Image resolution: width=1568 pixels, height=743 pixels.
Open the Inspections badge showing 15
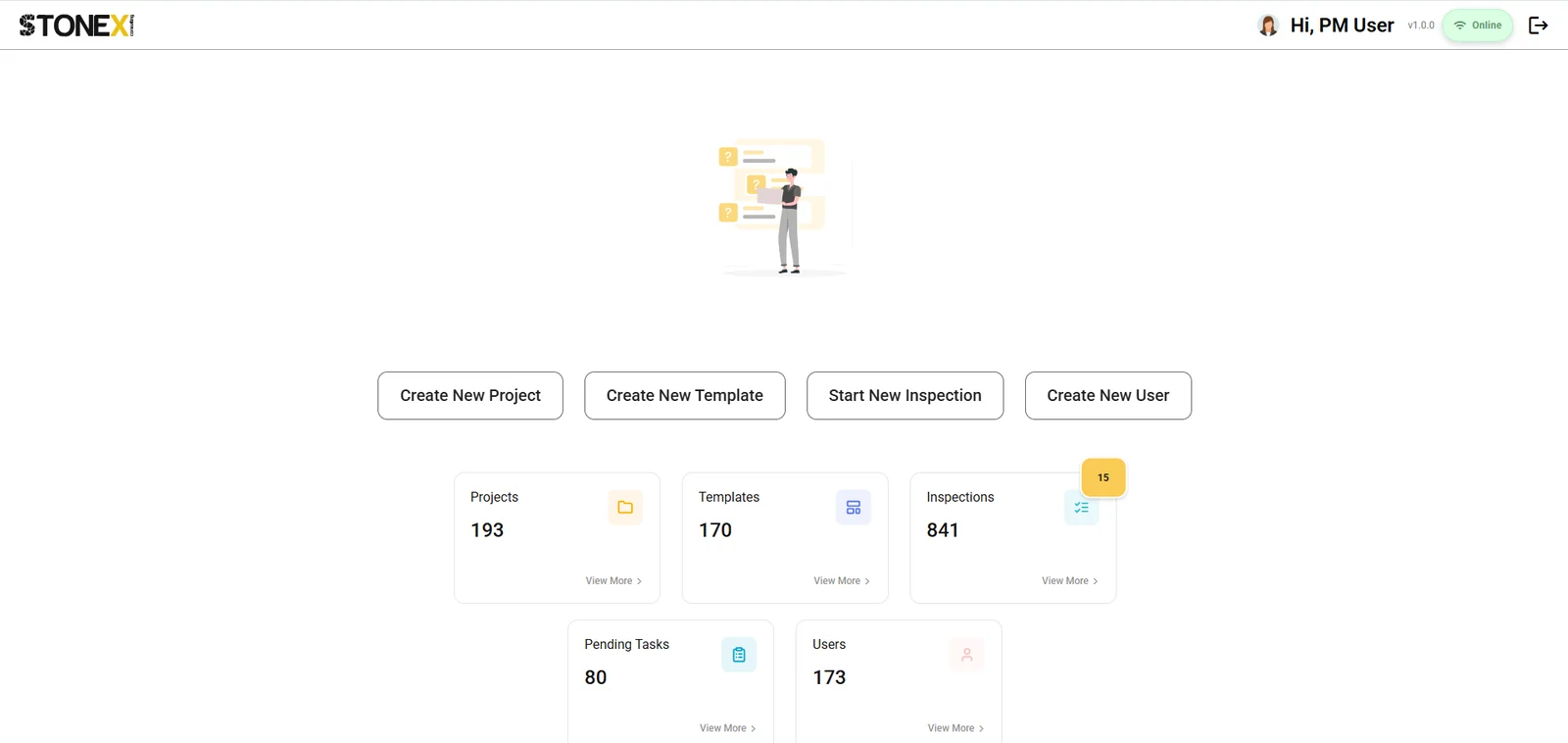[1103, 477]
